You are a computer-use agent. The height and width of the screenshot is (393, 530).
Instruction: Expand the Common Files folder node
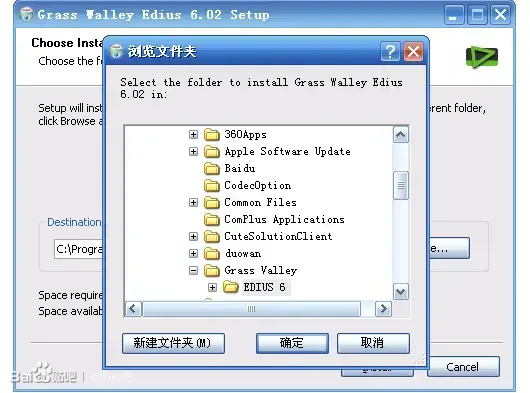click(193, 202)
